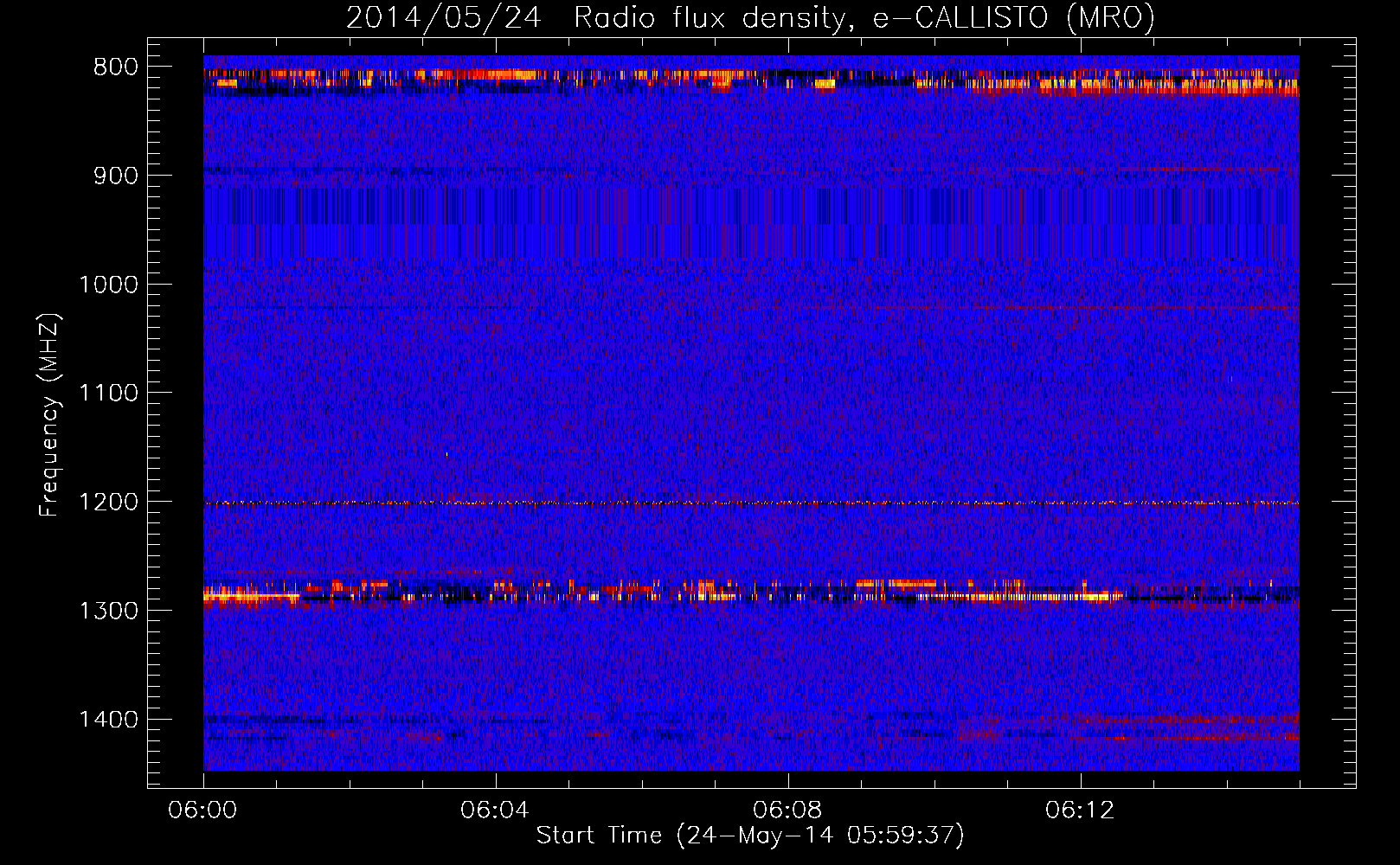This screenshot has width=1400, height=865.
Task: Select the 900 frequency axis label
Action: 116,176
